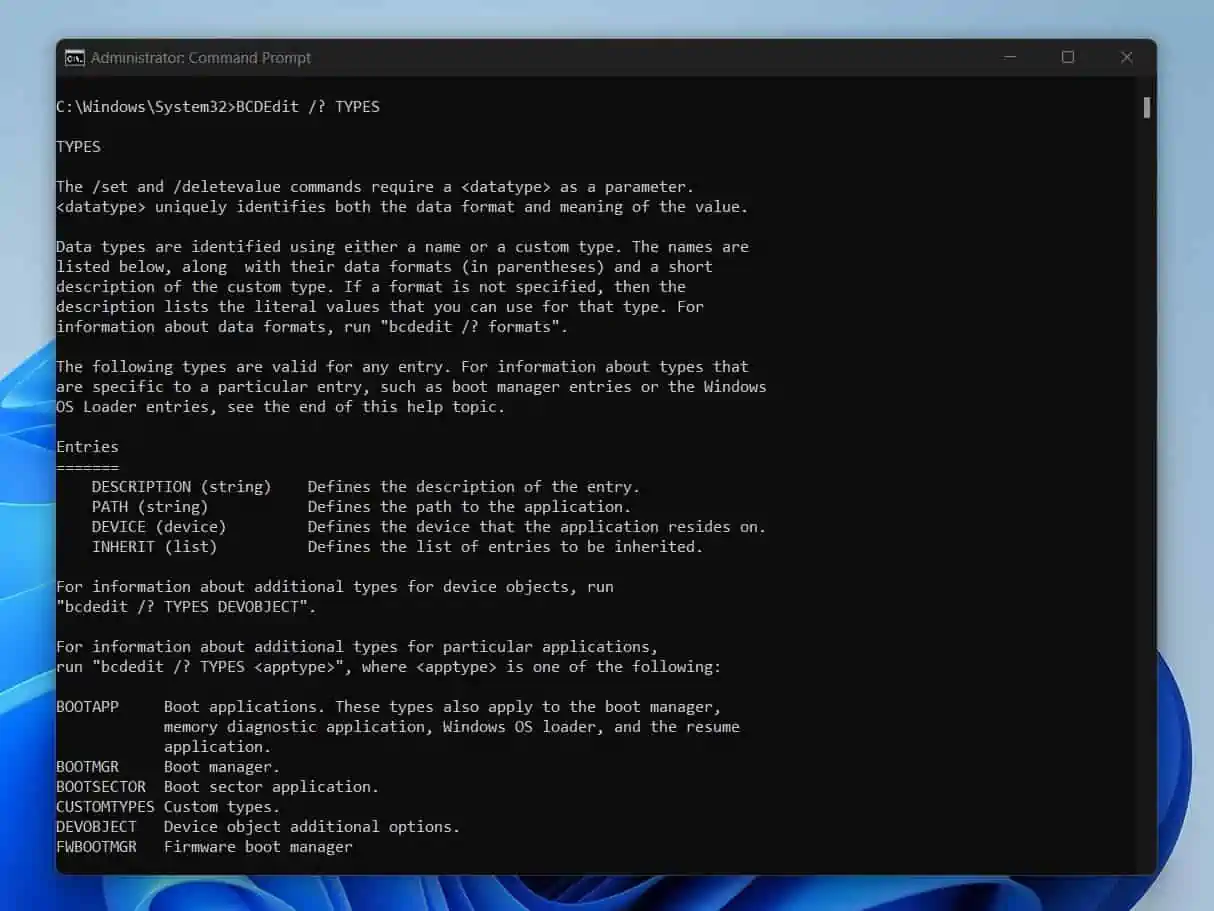Click the "Administrator: Command Prompt" title text

(x=201, y=58)
